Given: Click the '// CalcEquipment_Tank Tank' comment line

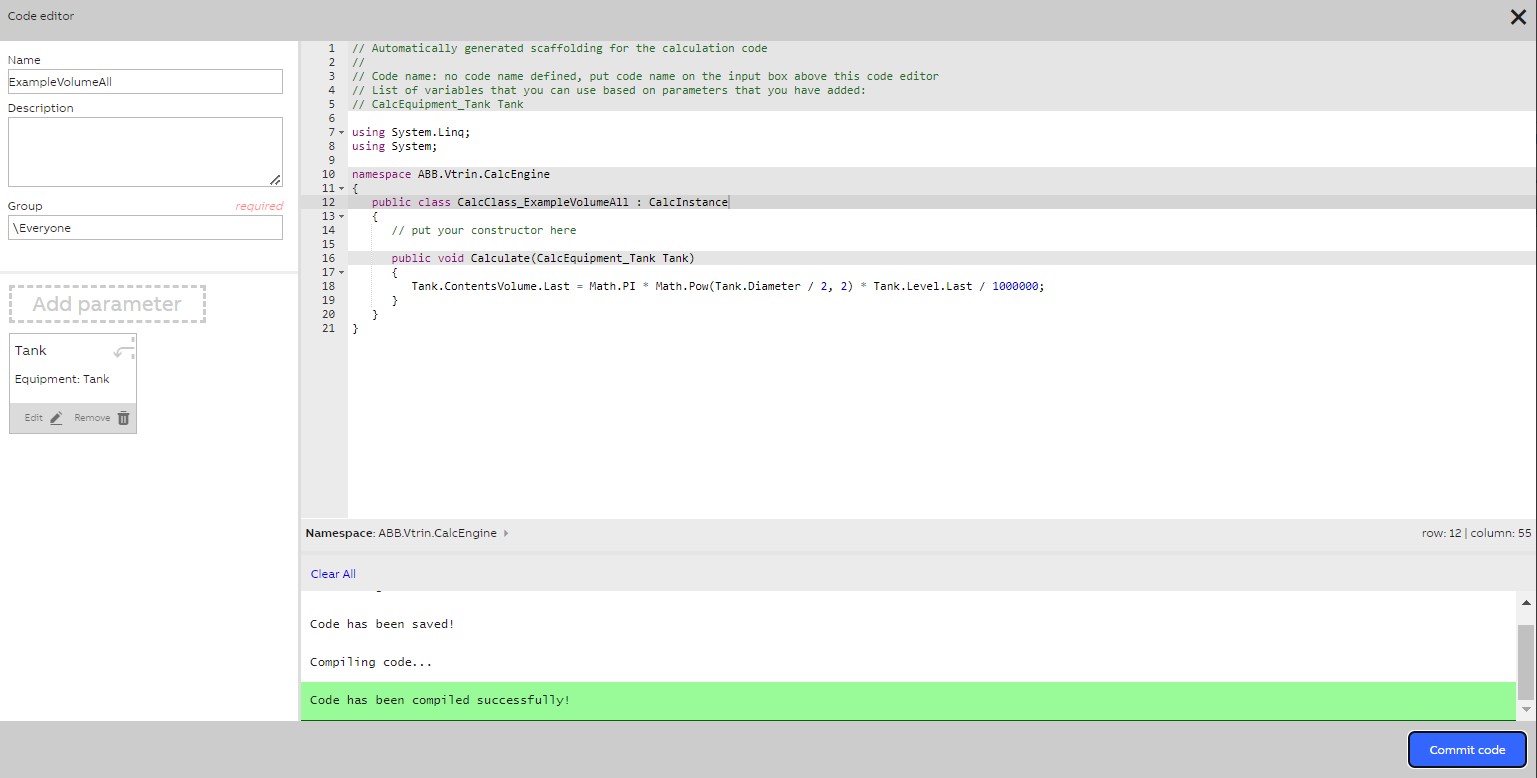Looking at the screenshot, I should 437,104.
